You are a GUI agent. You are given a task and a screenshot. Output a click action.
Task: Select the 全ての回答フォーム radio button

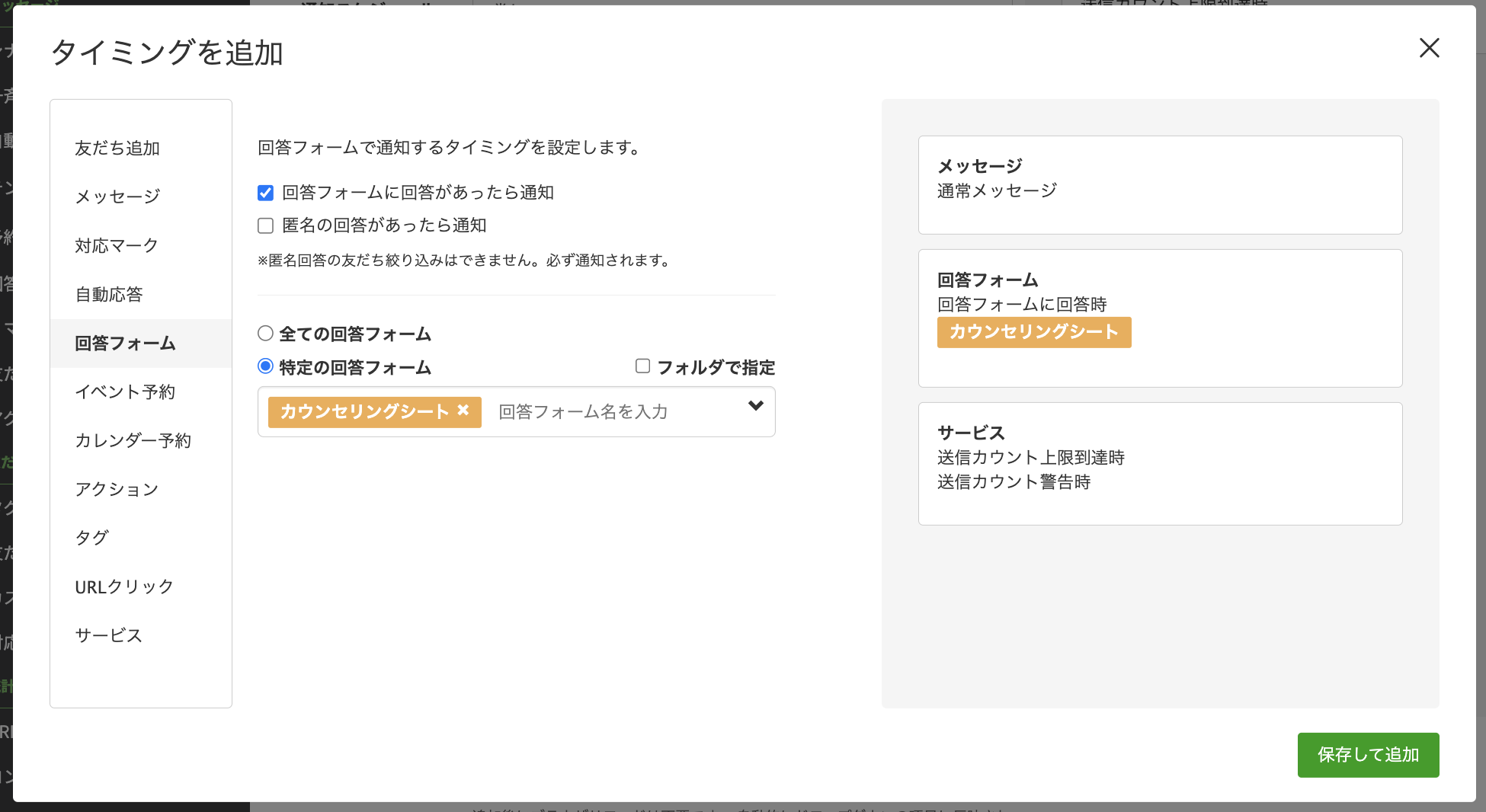point(265,333)
